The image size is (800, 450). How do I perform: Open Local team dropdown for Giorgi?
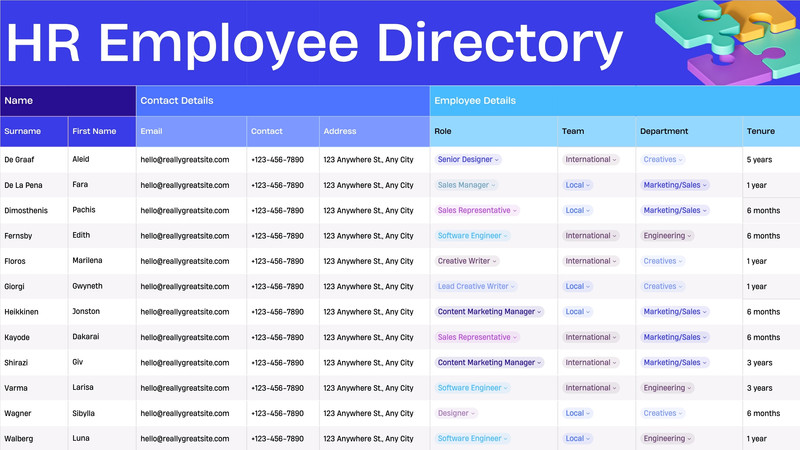[577, 286]
